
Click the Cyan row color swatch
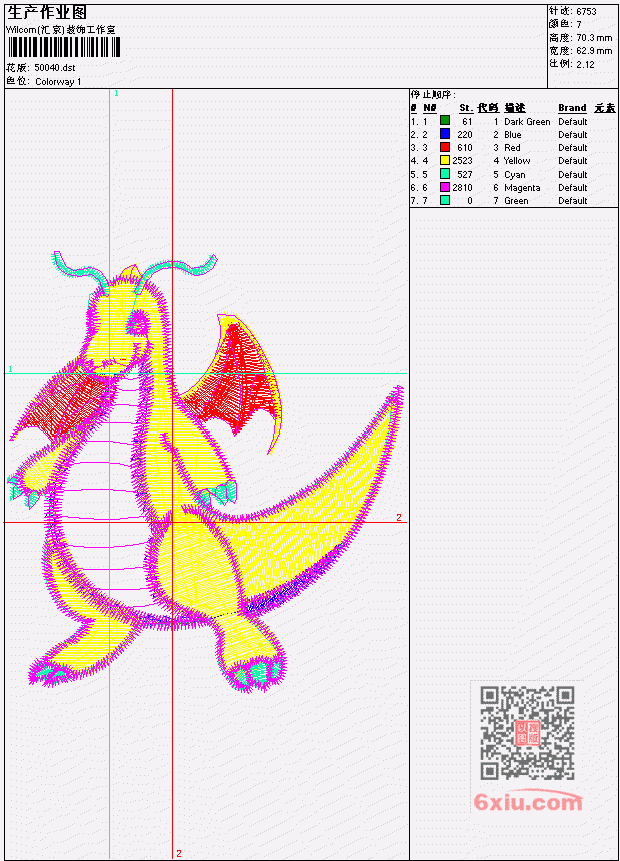445,174
